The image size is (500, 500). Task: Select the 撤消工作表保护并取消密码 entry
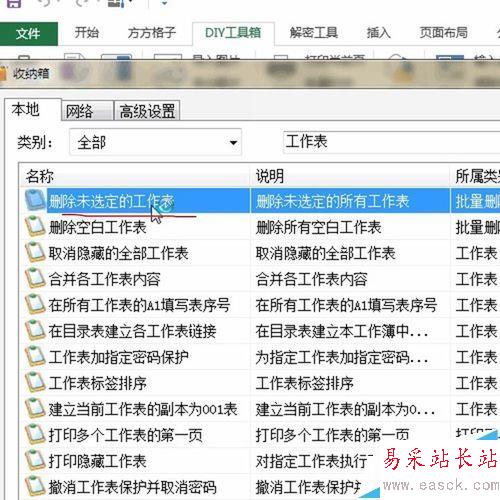point(132,487)
